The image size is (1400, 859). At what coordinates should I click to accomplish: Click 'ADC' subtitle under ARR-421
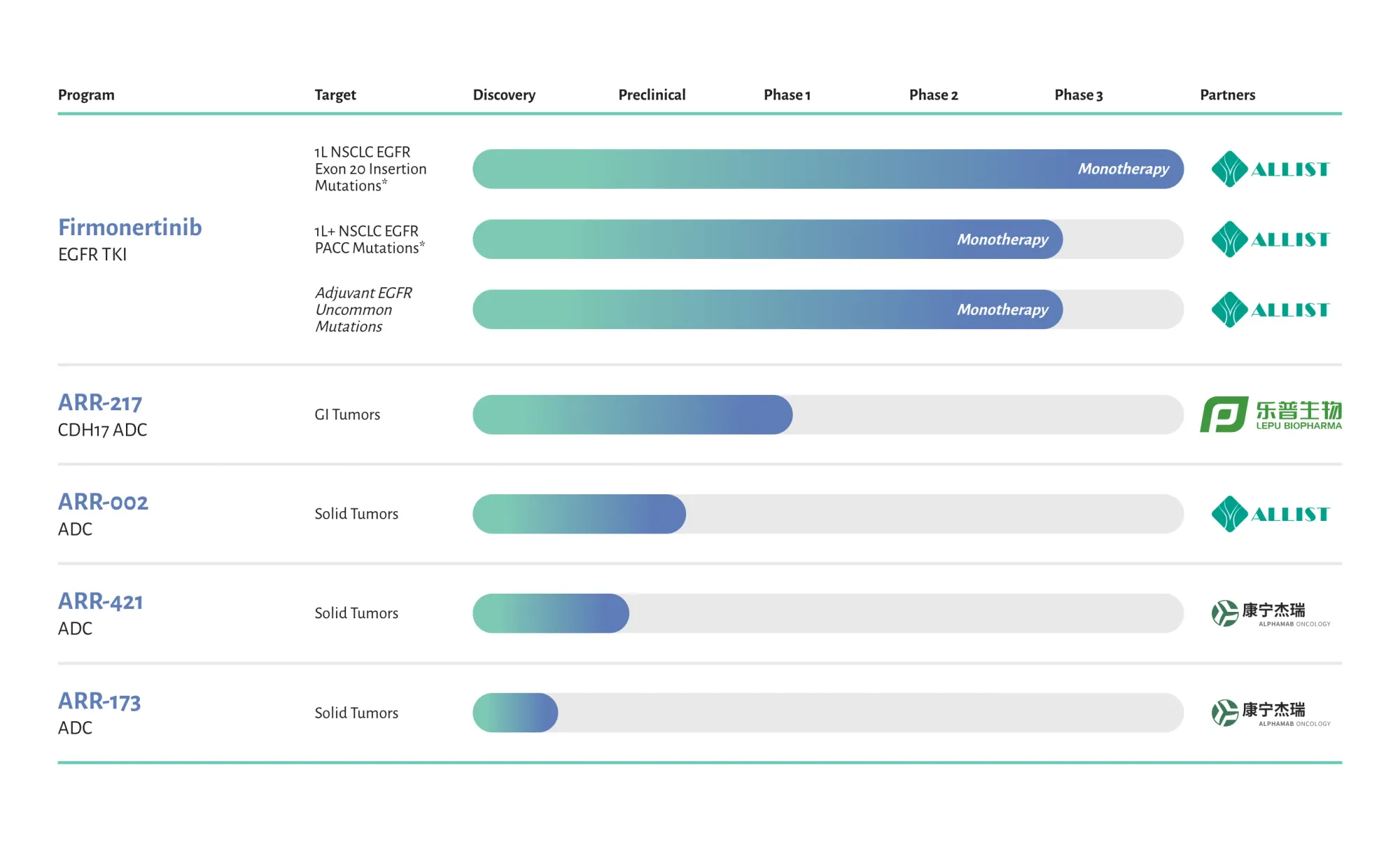75,629
